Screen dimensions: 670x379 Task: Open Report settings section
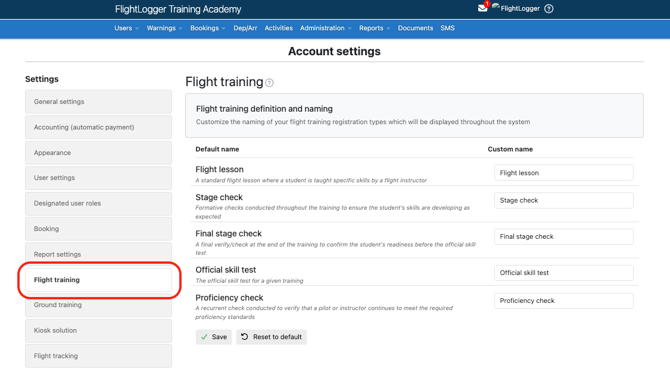(98, 254)
